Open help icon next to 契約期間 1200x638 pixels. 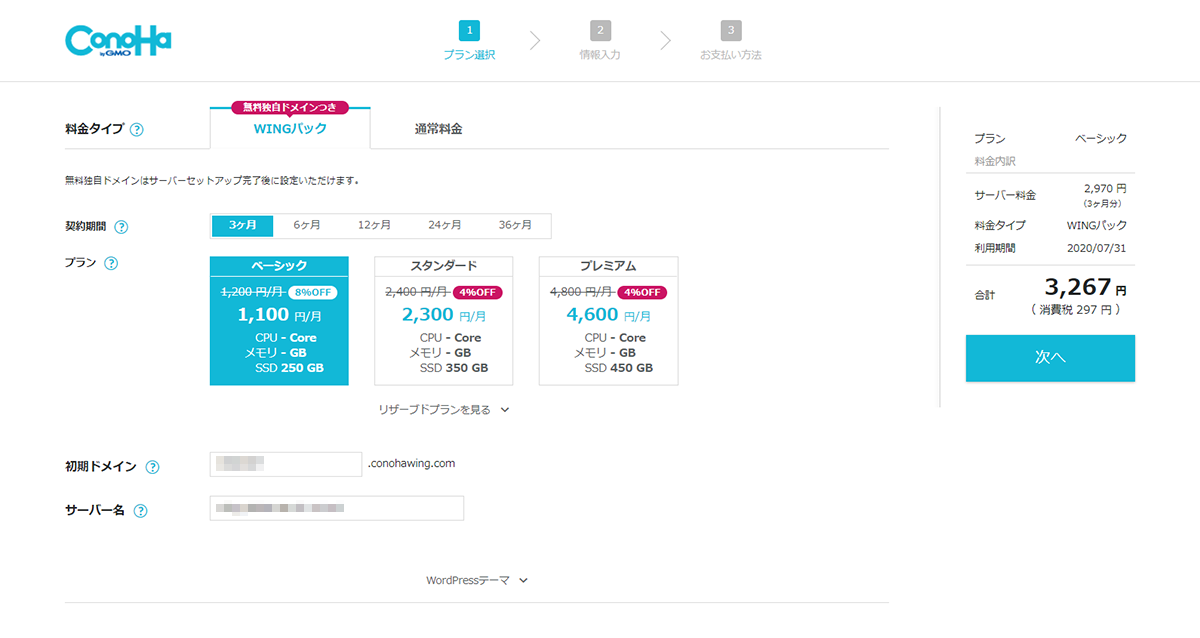121,227
